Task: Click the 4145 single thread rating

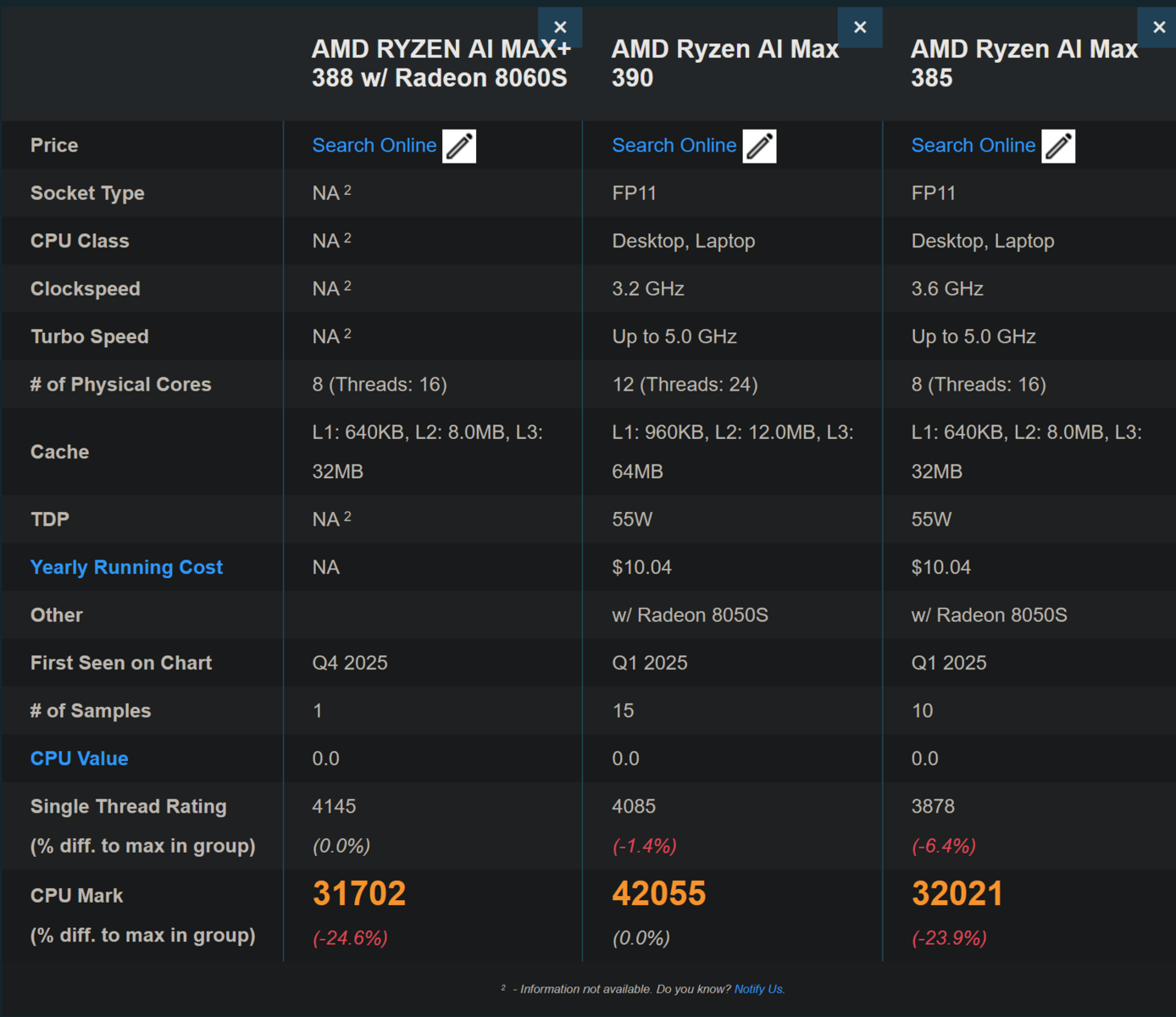Action: tap(334, 806)
